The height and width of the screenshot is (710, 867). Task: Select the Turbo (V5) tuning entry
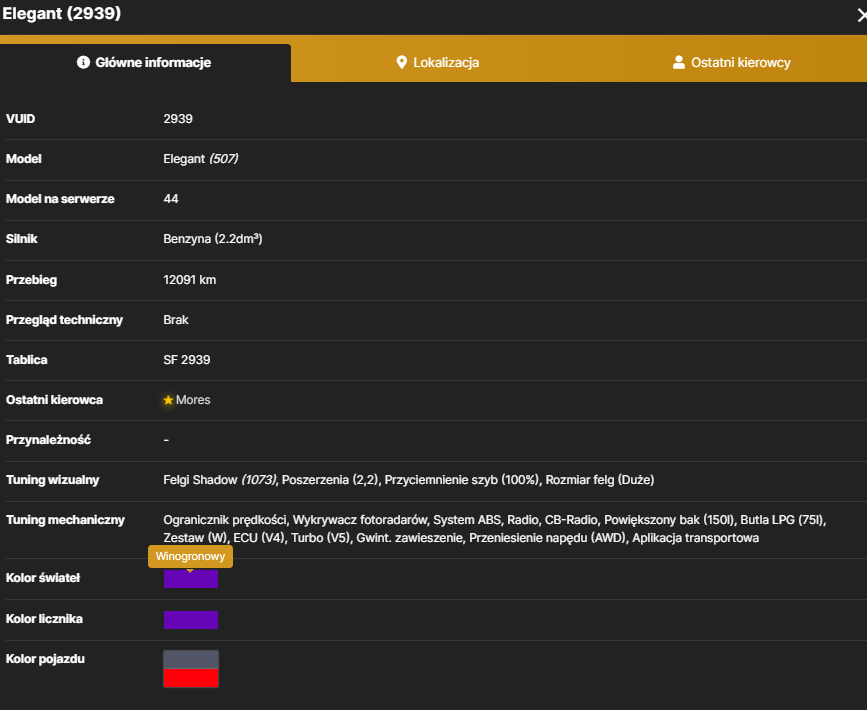tap(321, 538)
